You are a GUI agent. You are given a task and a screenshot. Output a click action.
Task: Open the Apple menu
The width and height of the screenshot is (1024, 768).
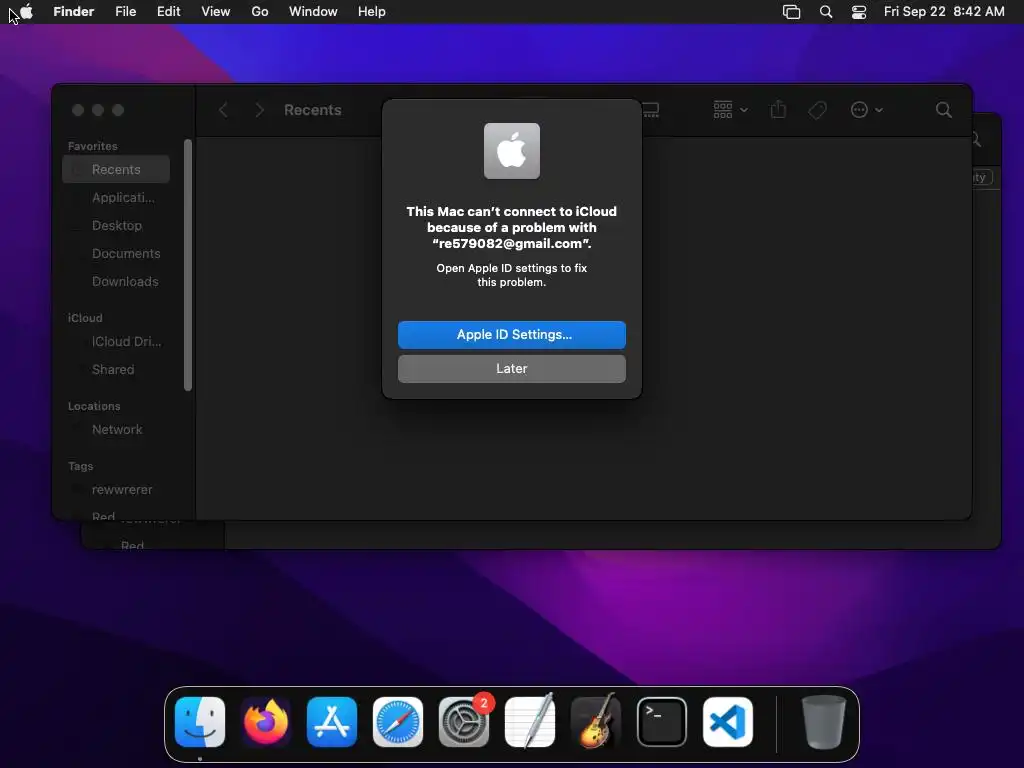[x=26, y=11]
